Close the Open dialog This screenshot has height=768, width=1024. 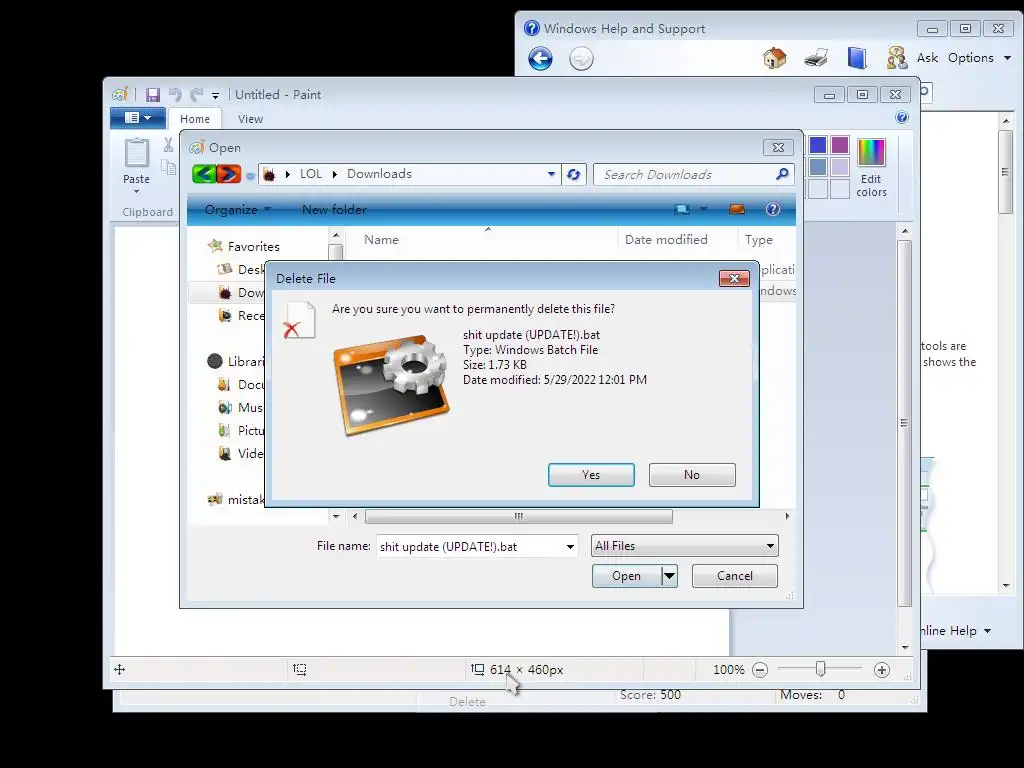[778, 148]
